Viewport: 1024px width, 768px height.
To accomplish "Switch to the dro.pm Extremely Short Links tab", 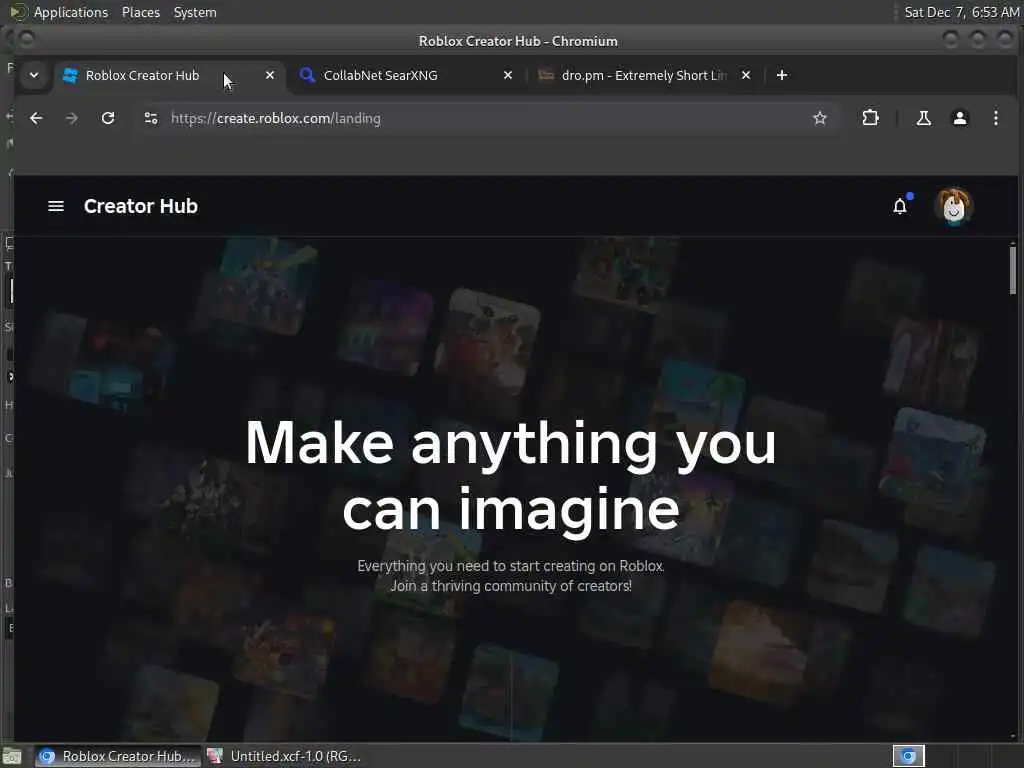I will 644,75.
